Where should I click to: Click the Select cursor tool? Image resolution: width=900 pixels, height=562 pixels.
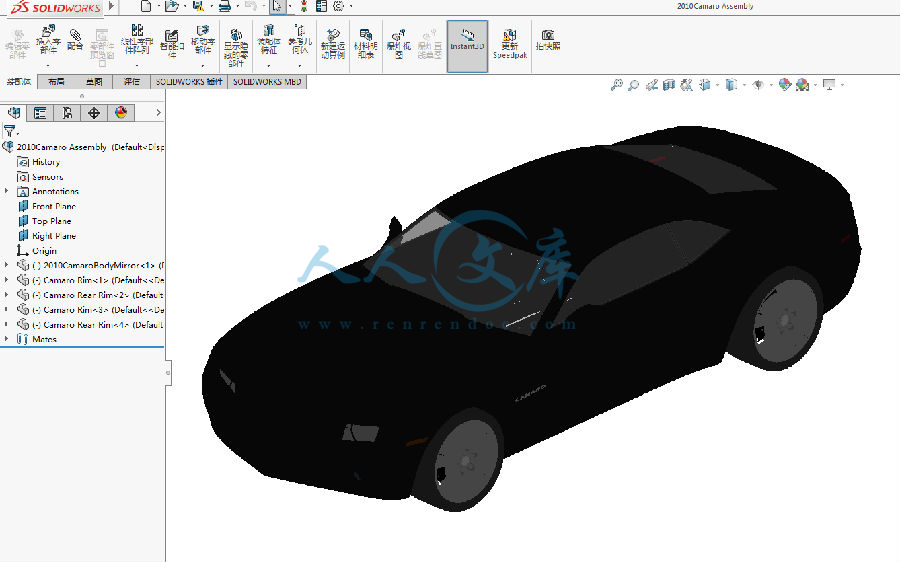click(277, 6)
